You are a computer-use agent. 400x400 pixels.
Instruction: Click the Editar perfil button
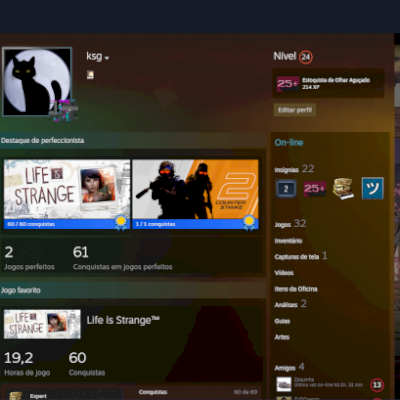click(x=295, y=110)
